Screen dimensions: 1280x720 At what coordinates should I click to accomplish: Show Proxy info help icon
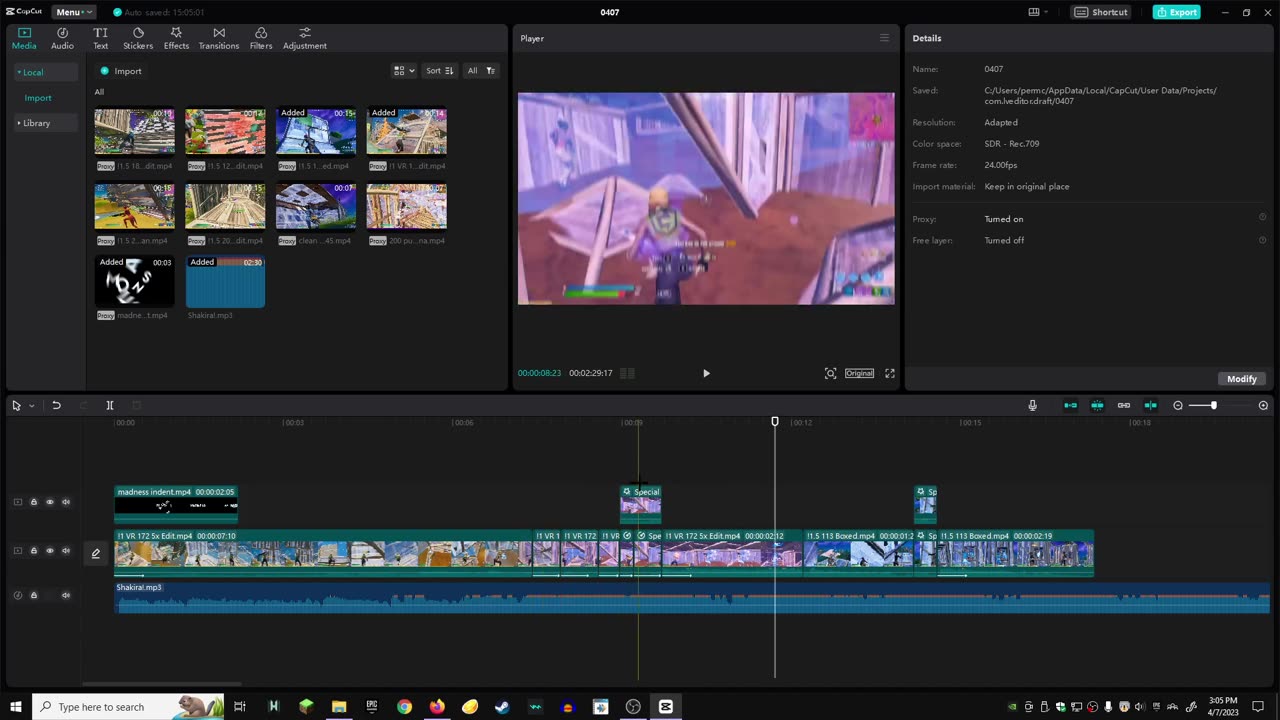click(x=1262, y=218)
